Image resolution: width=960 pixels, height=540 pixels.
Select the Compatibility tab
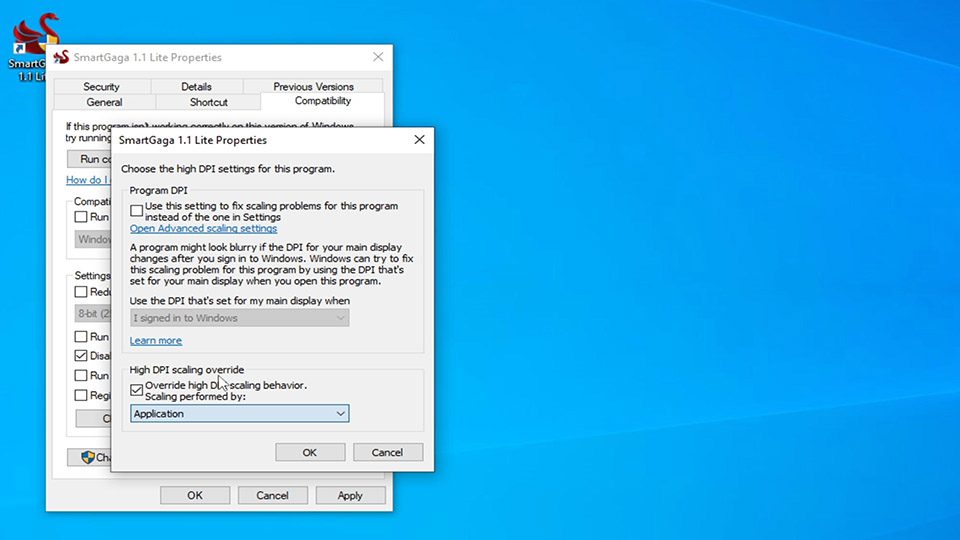[323, 101]
